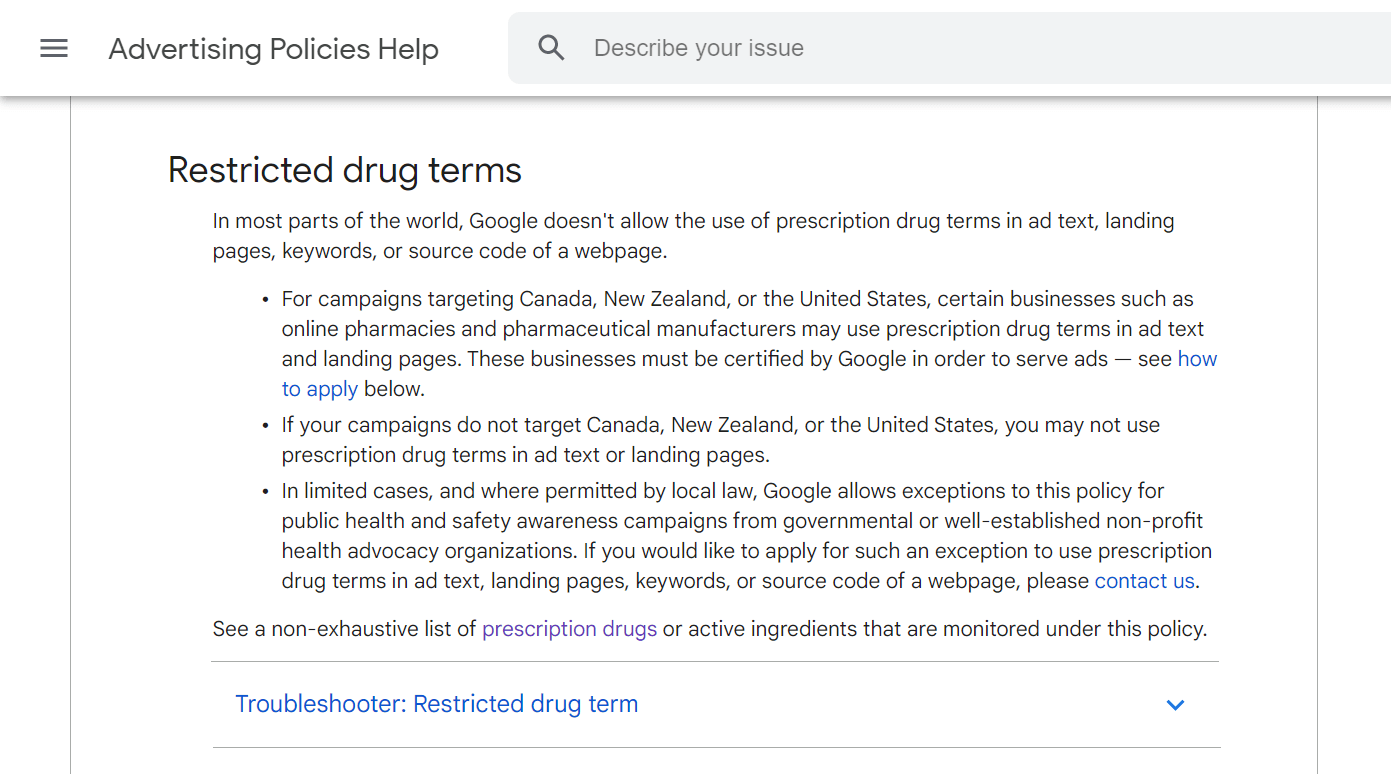1391x774 pixels.
Task: Click the search magnifier icon
Action: pyautogui.click(x=551, y=48)
